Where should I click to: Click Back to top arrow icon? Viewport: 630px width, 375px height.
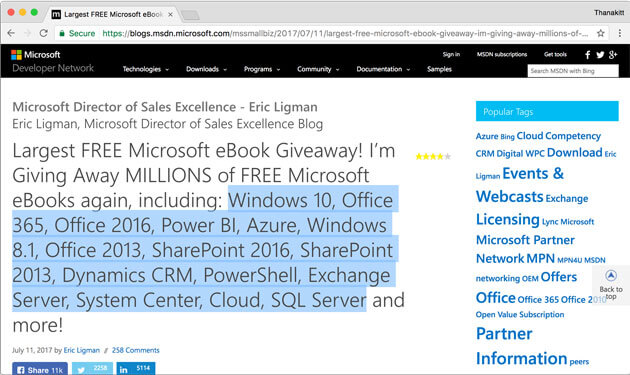coord(611,276)
